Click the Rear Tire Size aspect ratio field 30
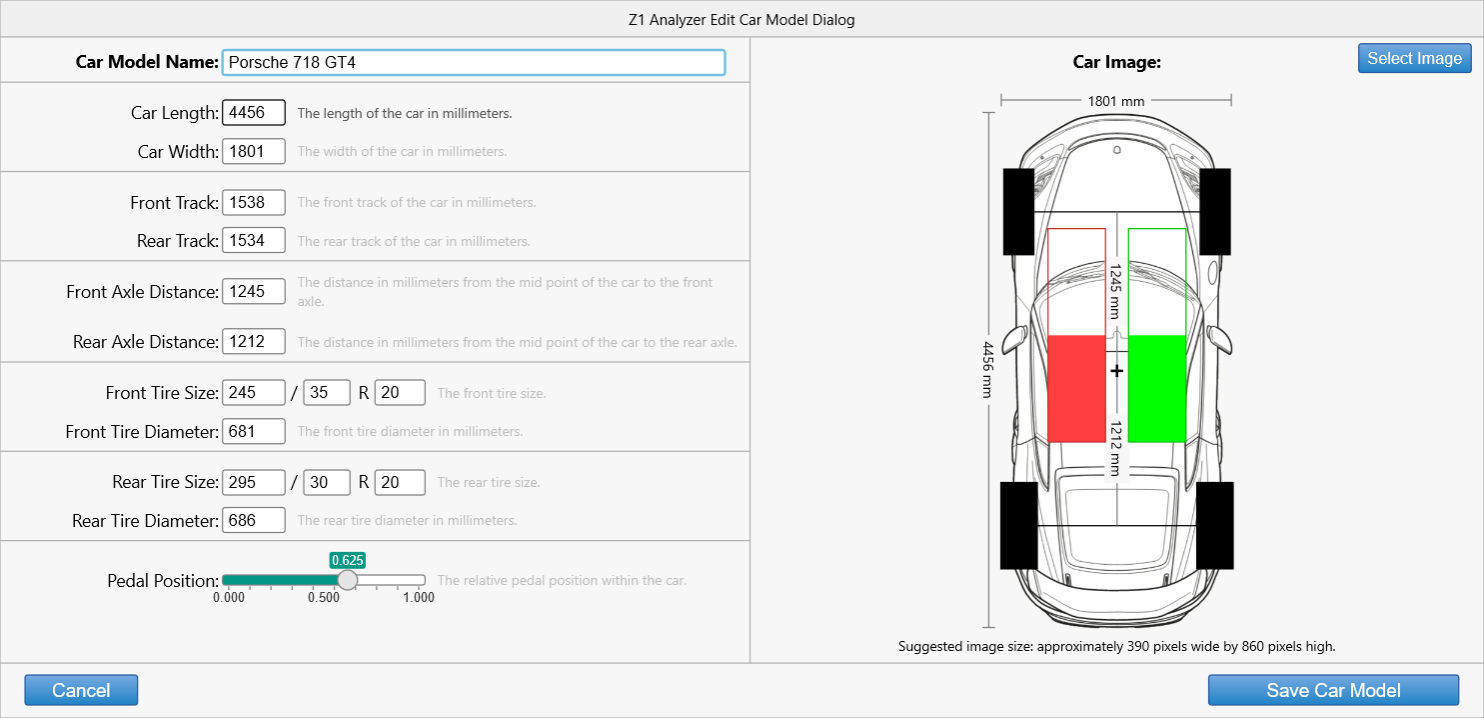 (327, 483)
